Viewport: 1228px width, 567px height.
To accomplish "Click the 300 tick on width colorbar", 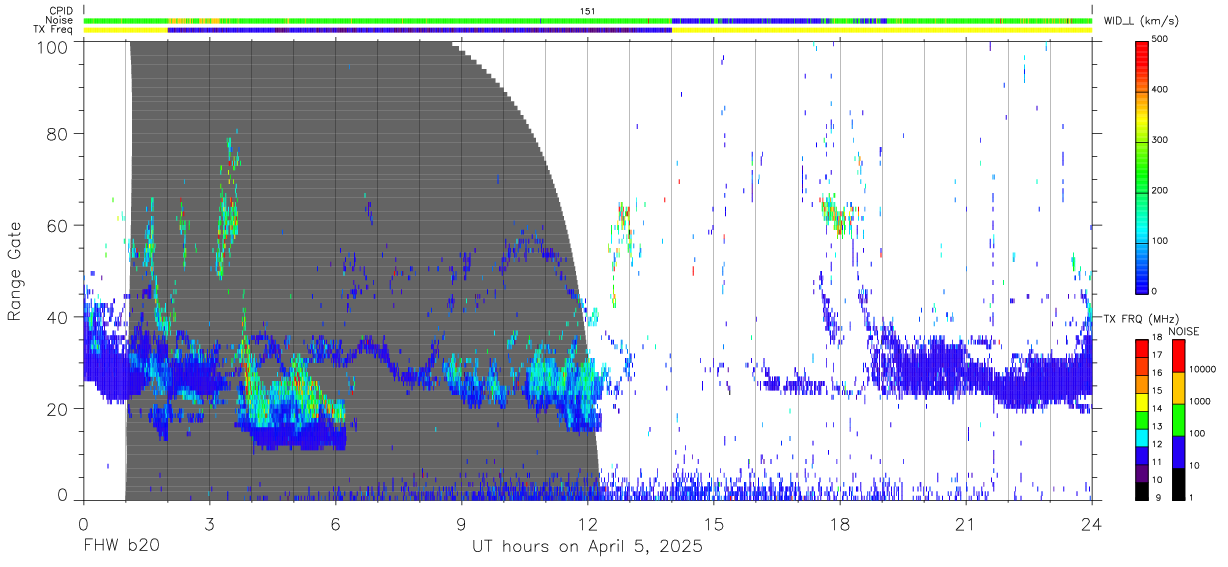I will tap(1162, 140).
